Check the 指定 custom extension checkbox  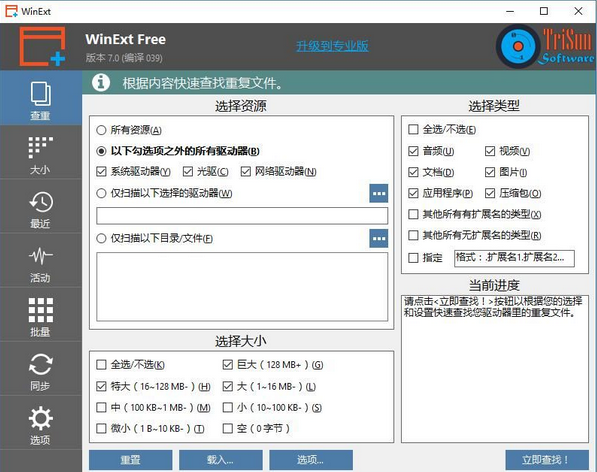[413, 258]
